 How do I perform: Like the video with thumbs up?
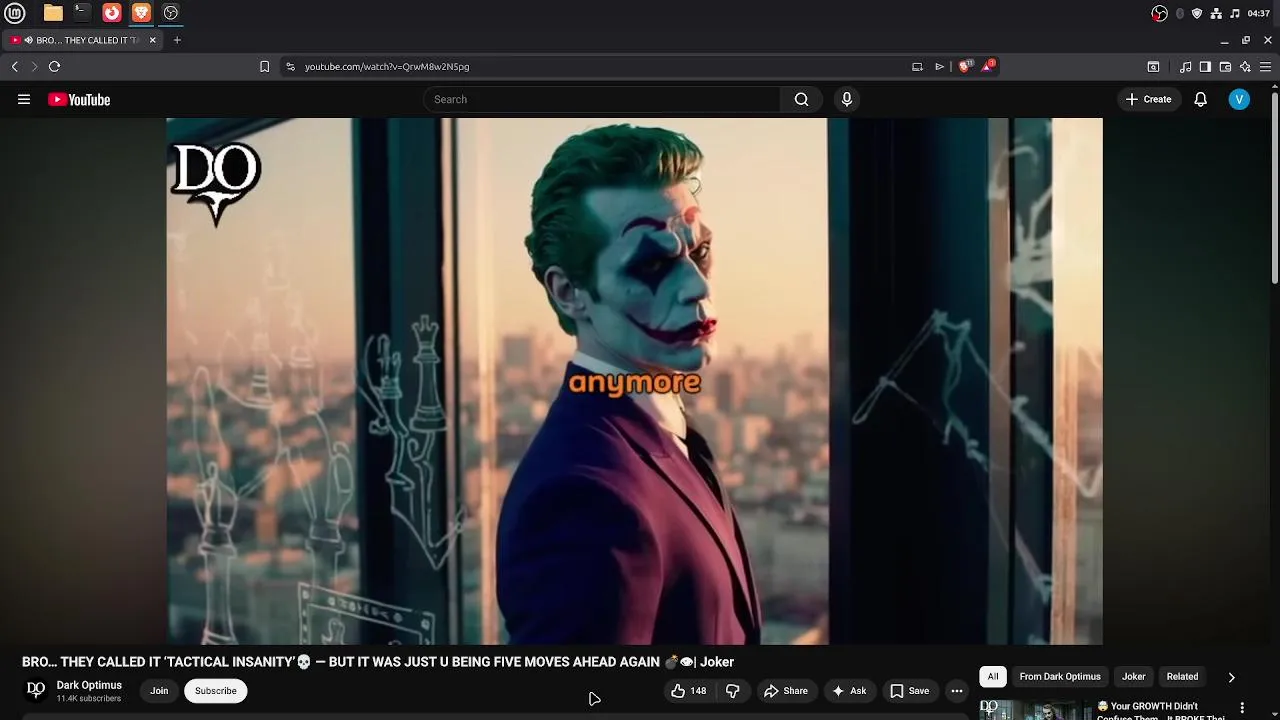coord(688,691)
